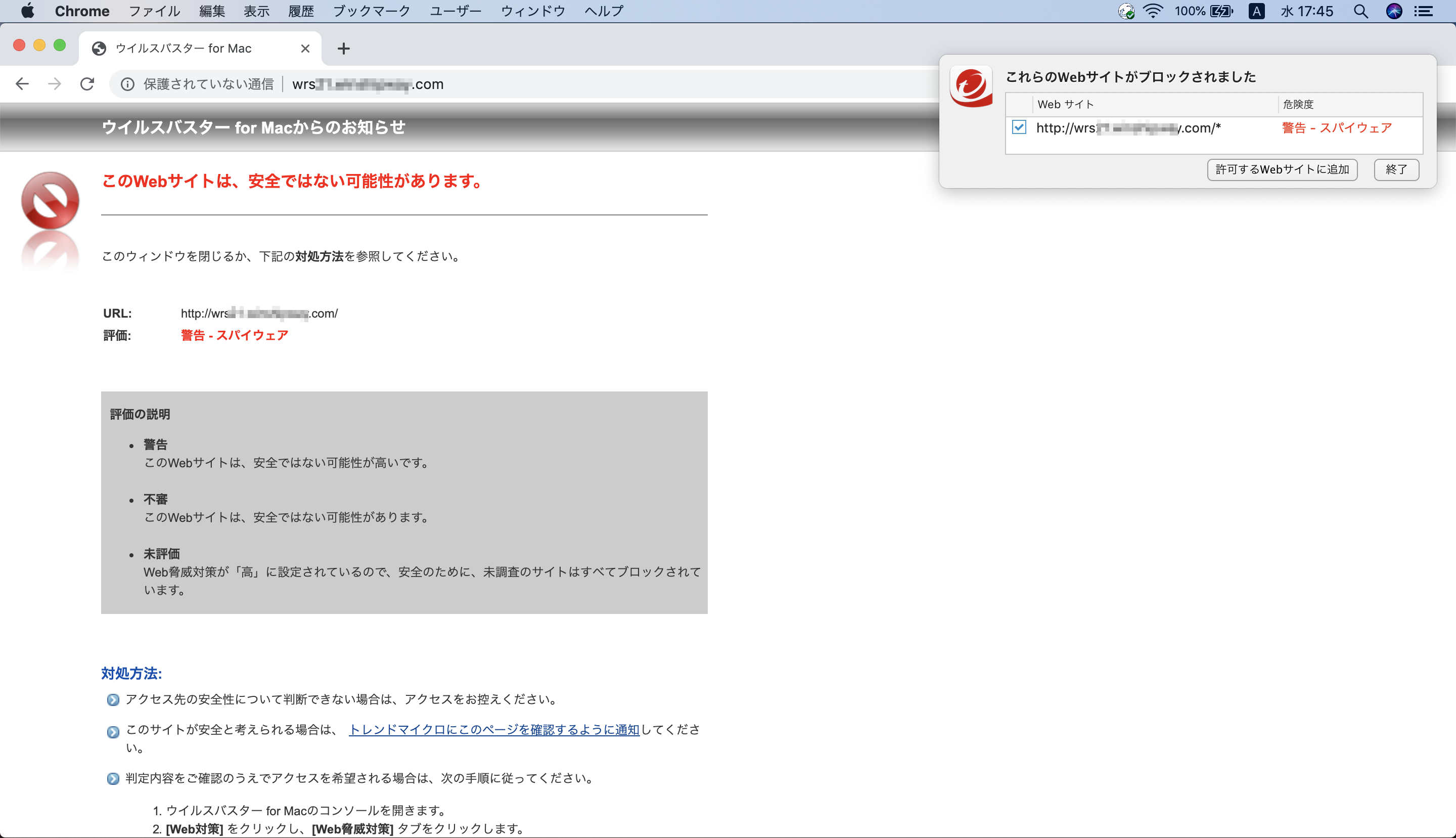This screenshot has width=1456, height=838.
Task: Open Notification Center list icon
Action: (1424, 11)
